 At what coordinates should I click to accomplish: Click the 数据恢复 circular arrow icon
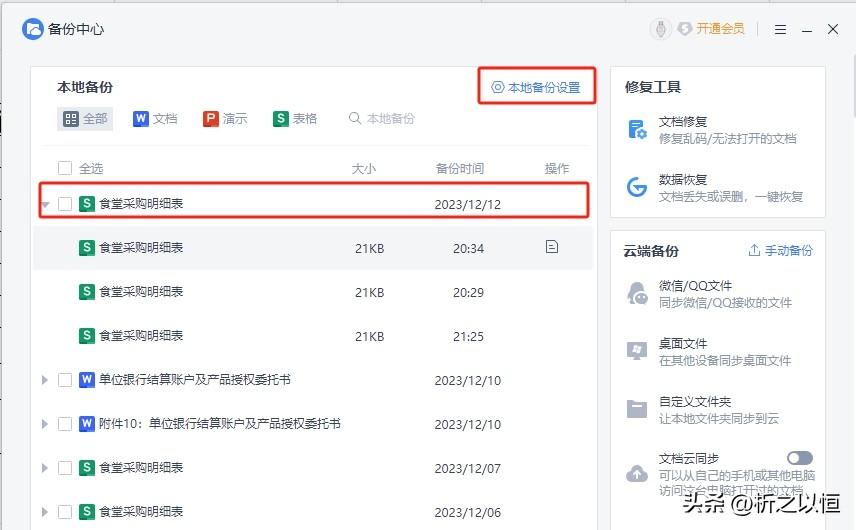click(x=637, y=187)
